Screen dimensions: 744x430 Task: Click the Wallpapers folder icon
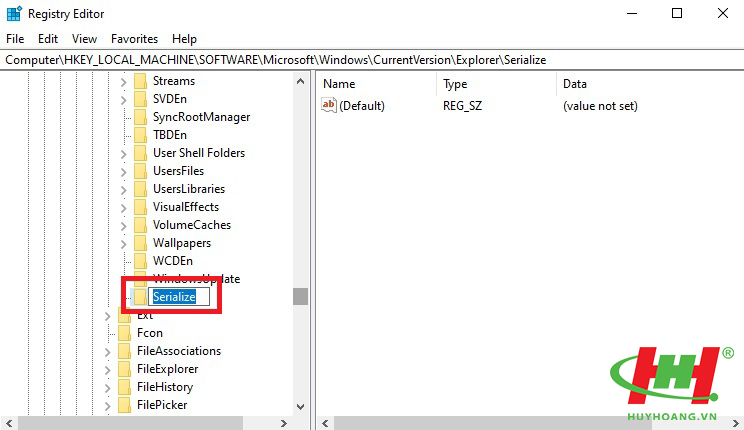click(140, 243)
